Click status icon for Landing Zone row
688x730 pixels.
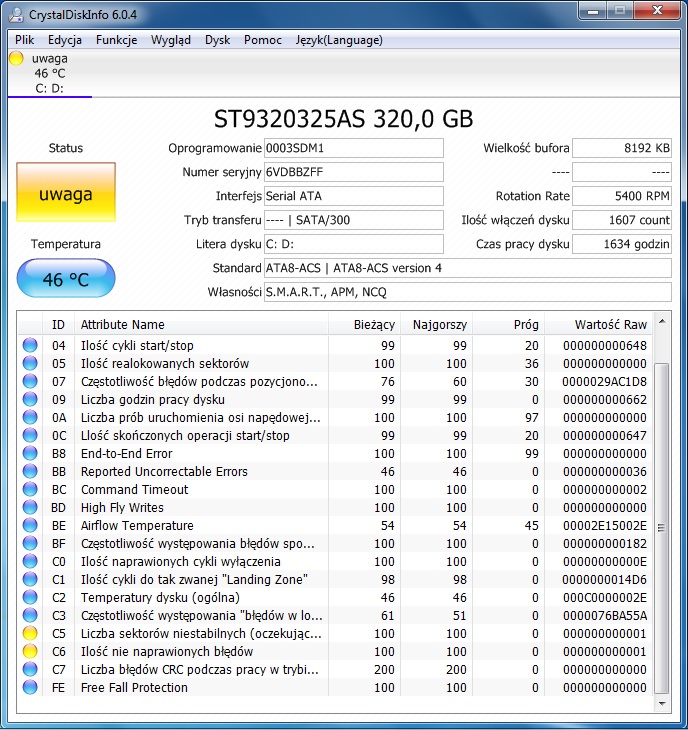pyautogui.click(x=30, y=579)
